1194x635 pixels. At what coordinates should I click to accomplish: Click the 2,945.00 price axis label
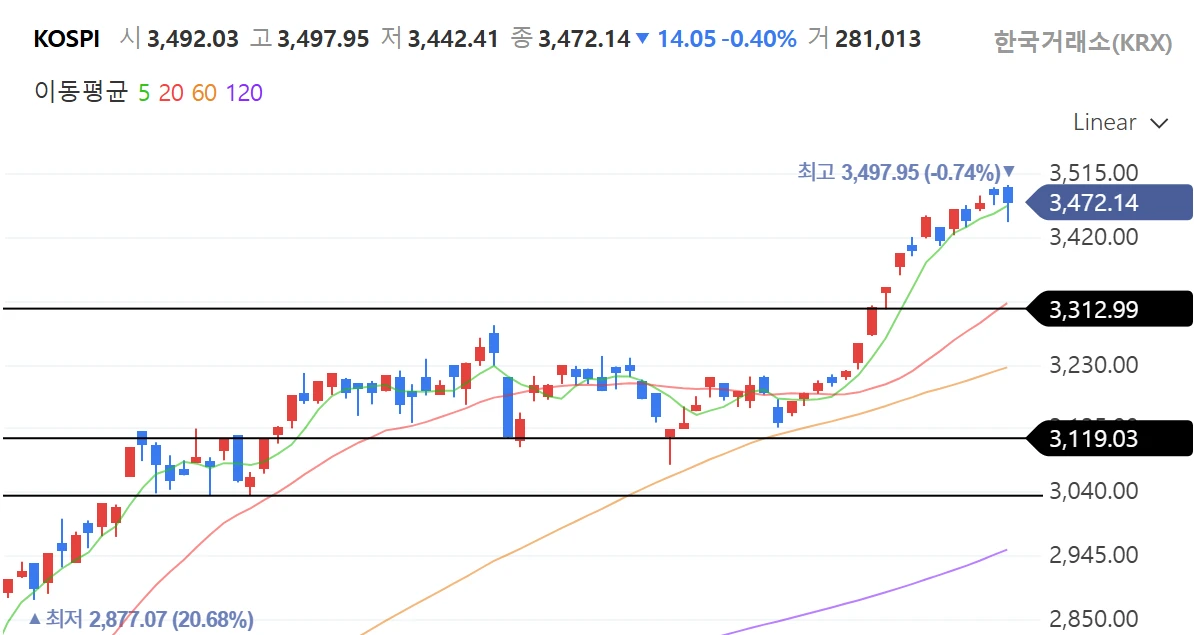[x=1094, y=554]
